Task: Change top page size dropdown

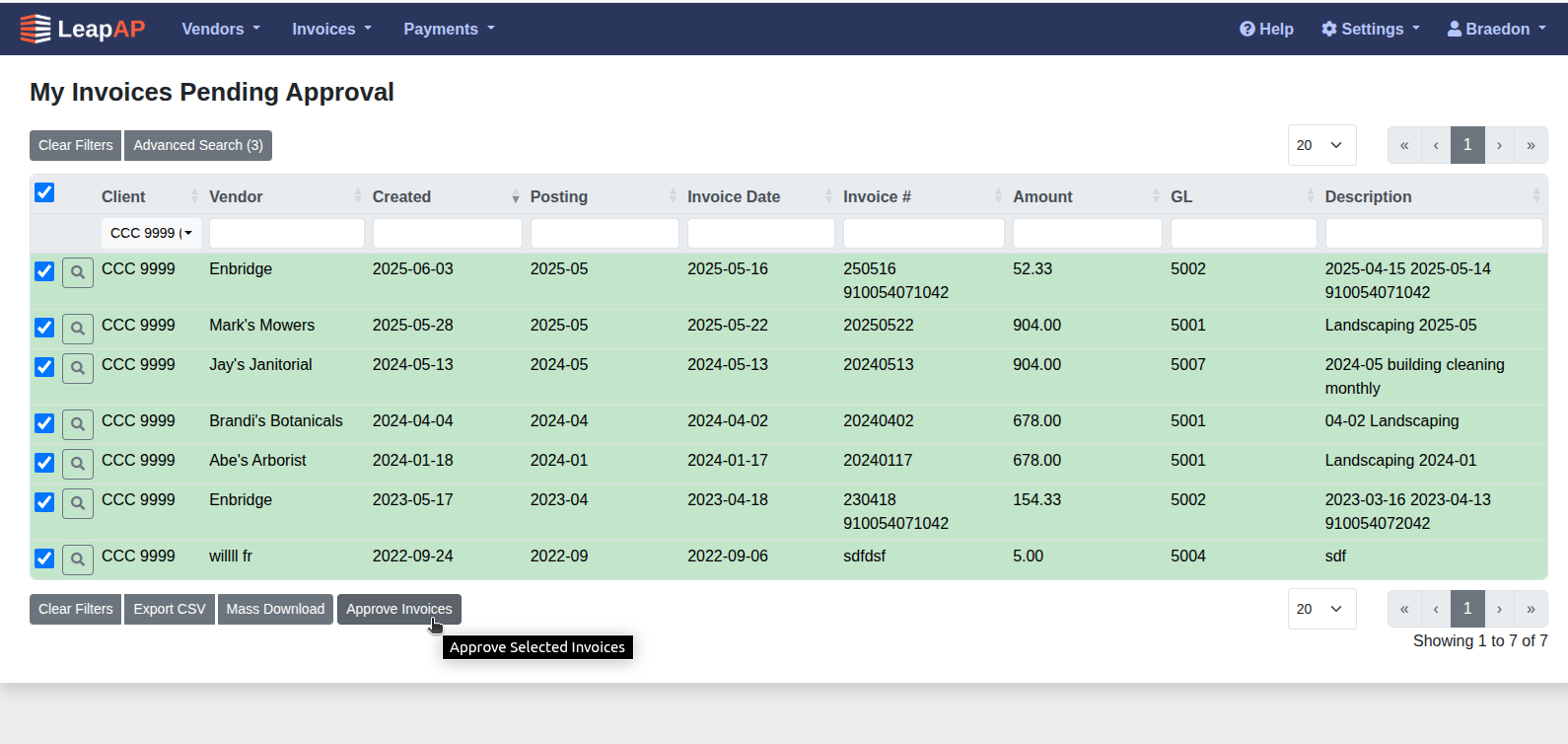Action: [x=1321, y=145]
